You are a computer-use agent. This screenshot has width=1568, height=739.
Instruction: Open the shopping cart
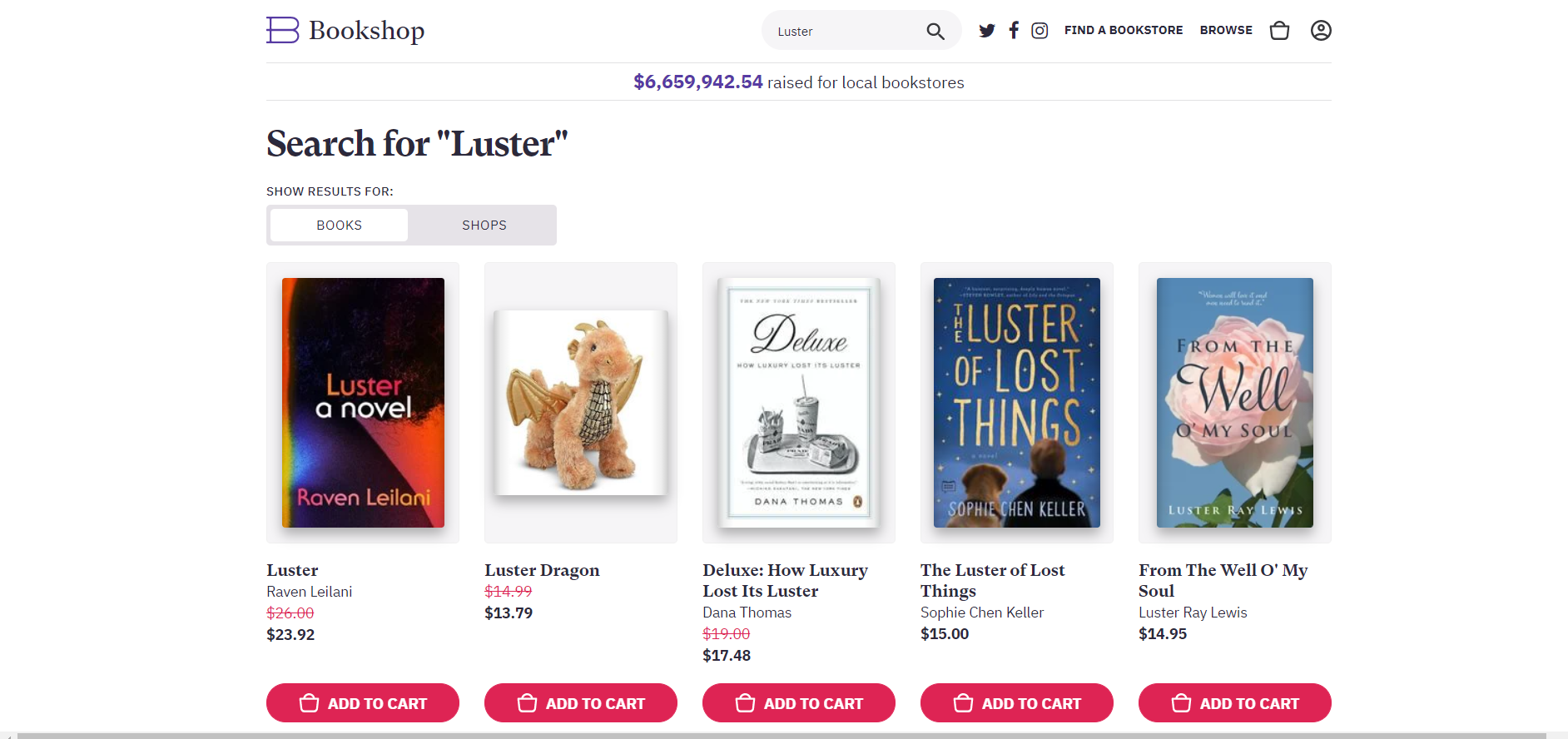coord(1279,30)
